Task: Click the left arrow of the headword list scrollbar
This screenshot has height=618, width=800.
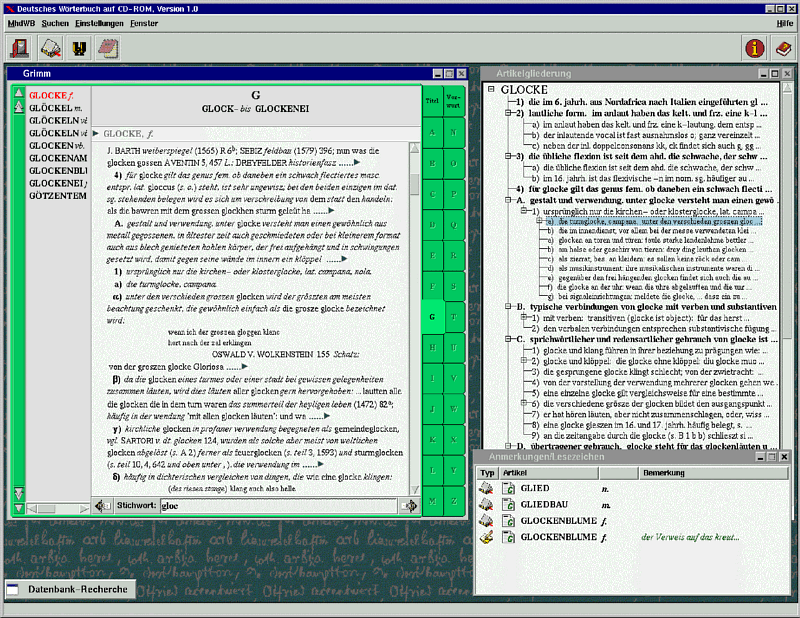Action: pyautogui.click(x=32, y=508)
